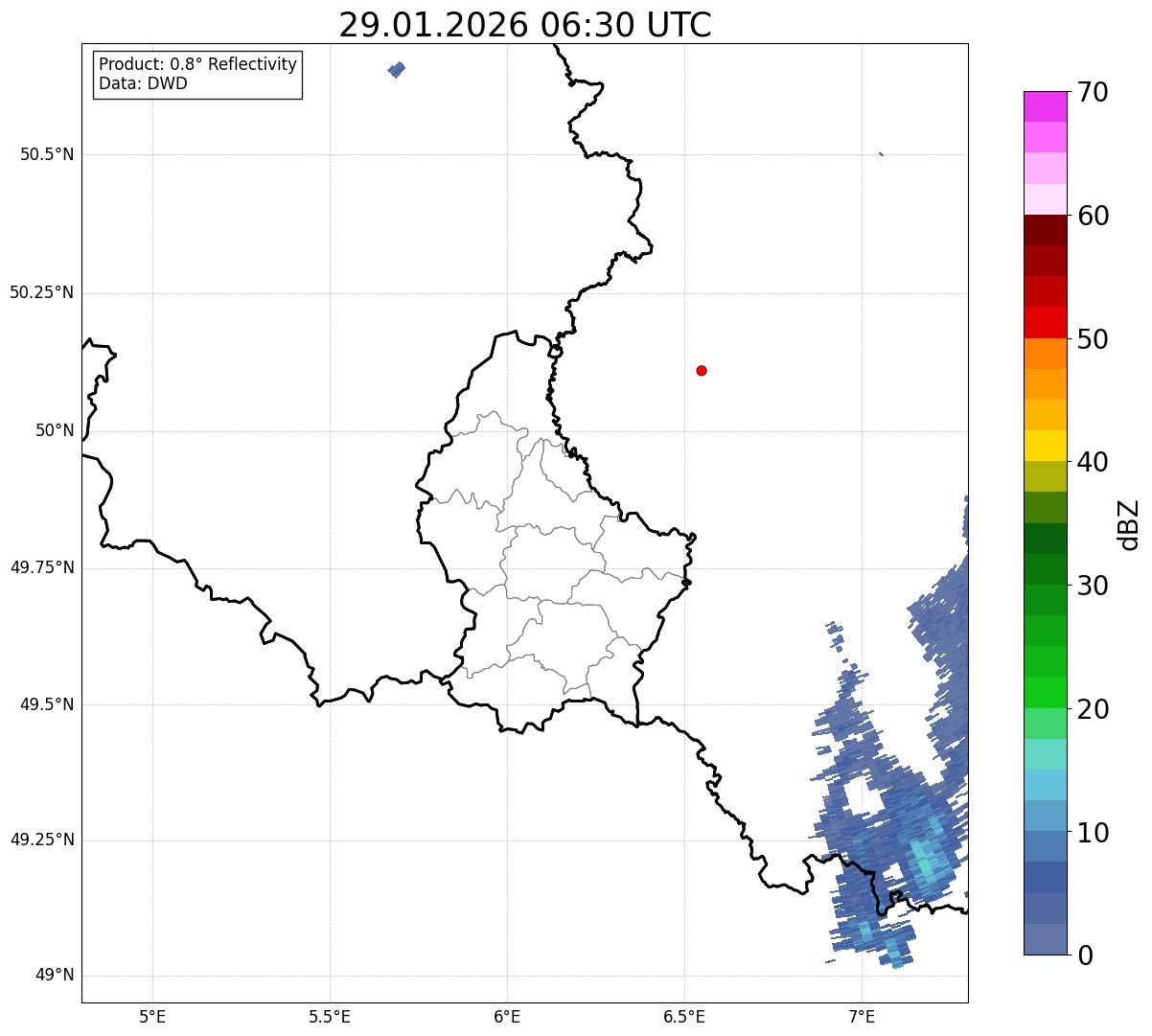
Task: Select the Data: DWD label
Action: (143, 83)
